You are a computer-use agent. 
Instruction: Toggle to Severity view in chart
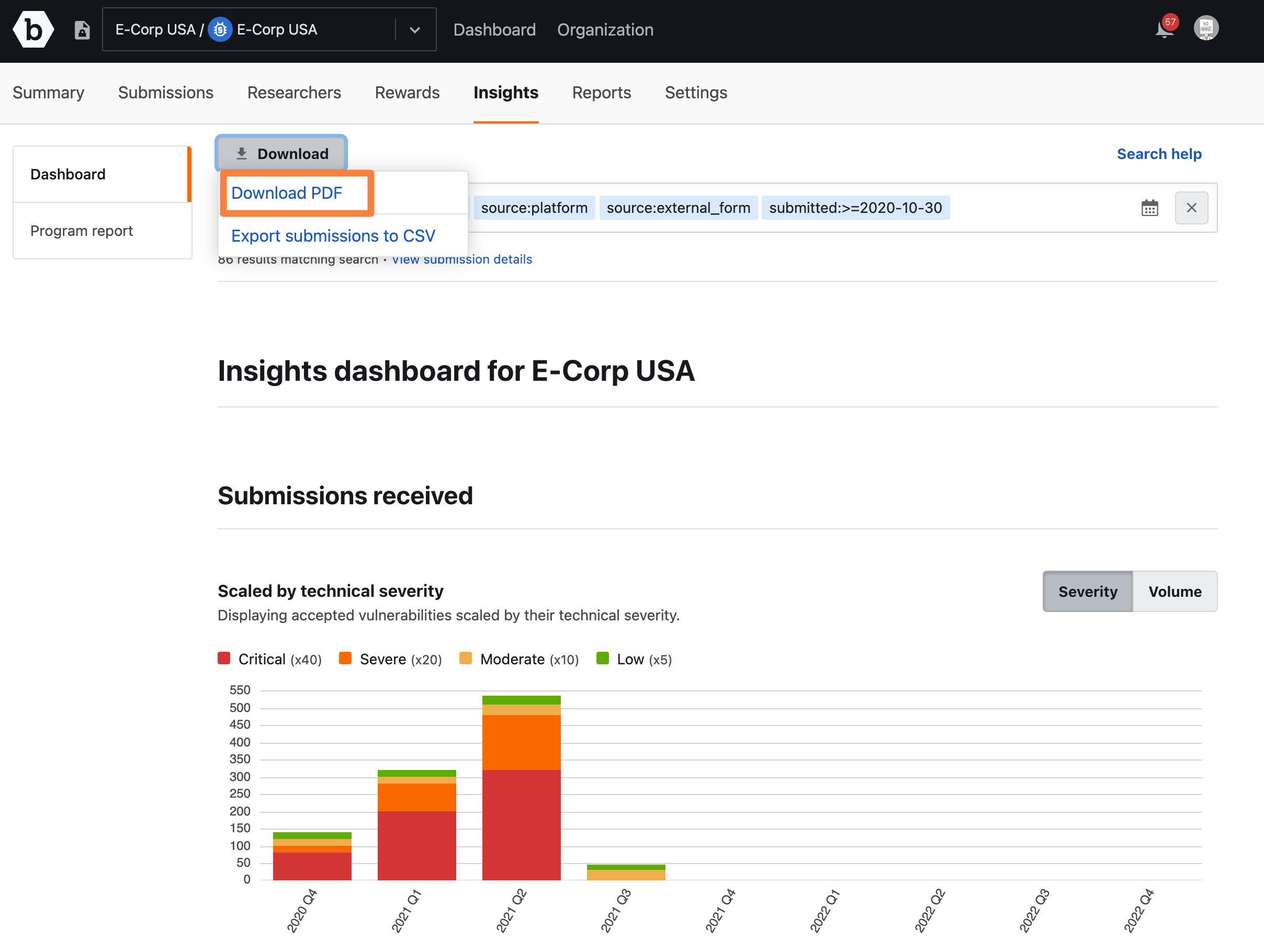(x=1088, y=591)
